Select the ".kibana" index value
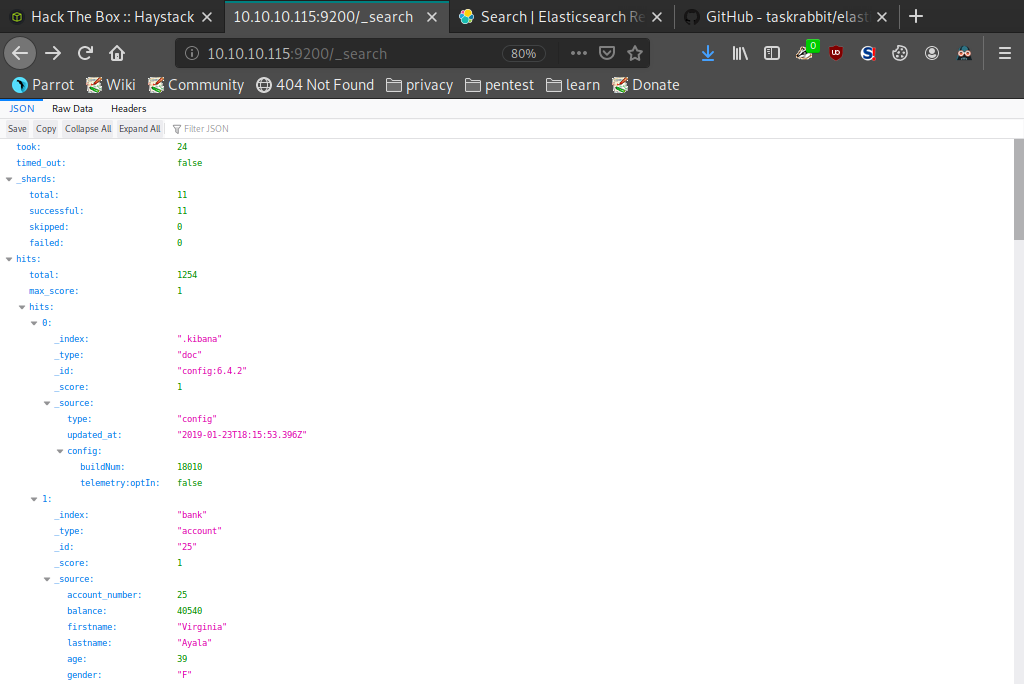Screen dimensions: 1024x684 point(199,339)
